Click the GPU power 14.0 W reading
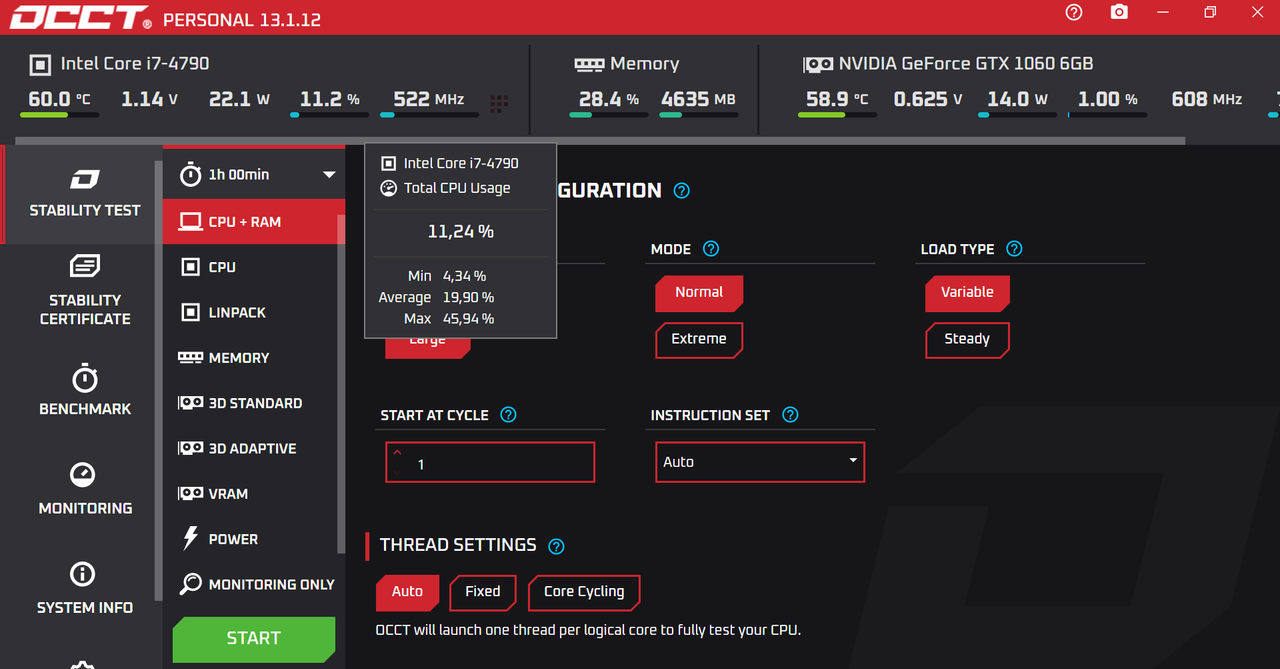The height and width of the screenshot is (669, 1280). point(1017,99)
